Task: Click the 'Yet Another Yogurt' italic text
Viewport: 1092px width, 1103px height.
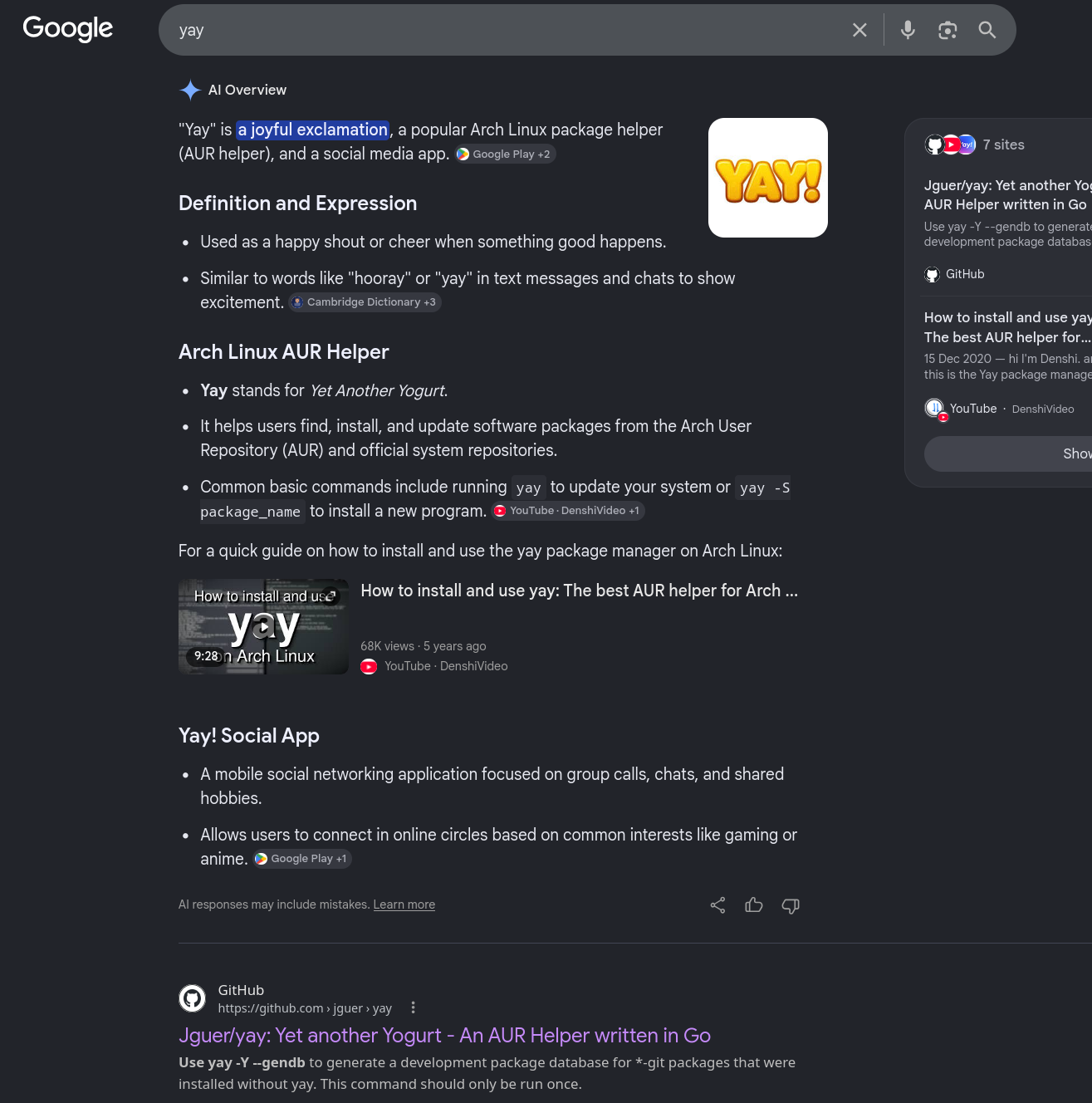Action: (378, 390)
